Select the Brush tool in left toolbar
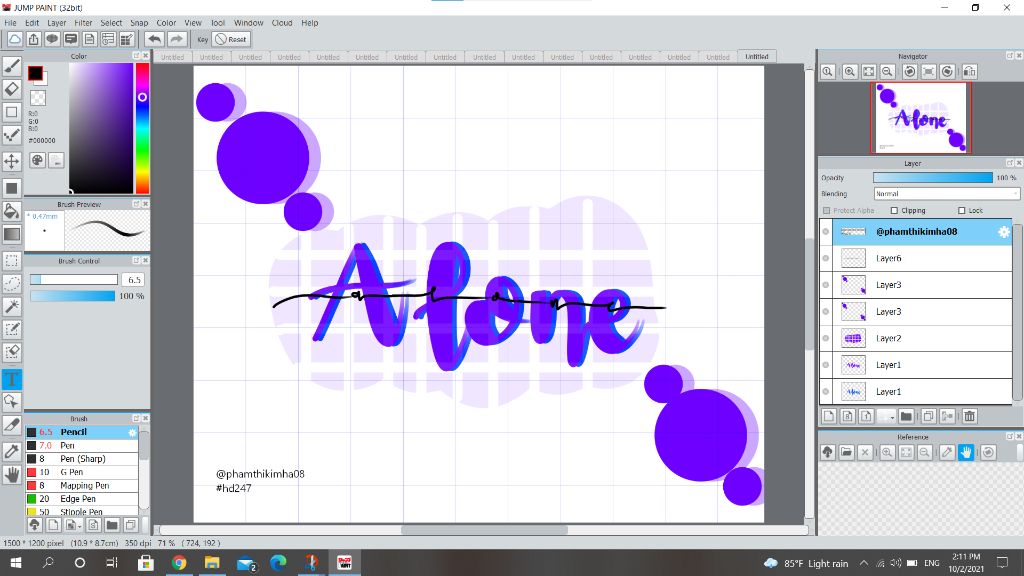The width and height of the screenshot is (1024, 576). (12, 65)
